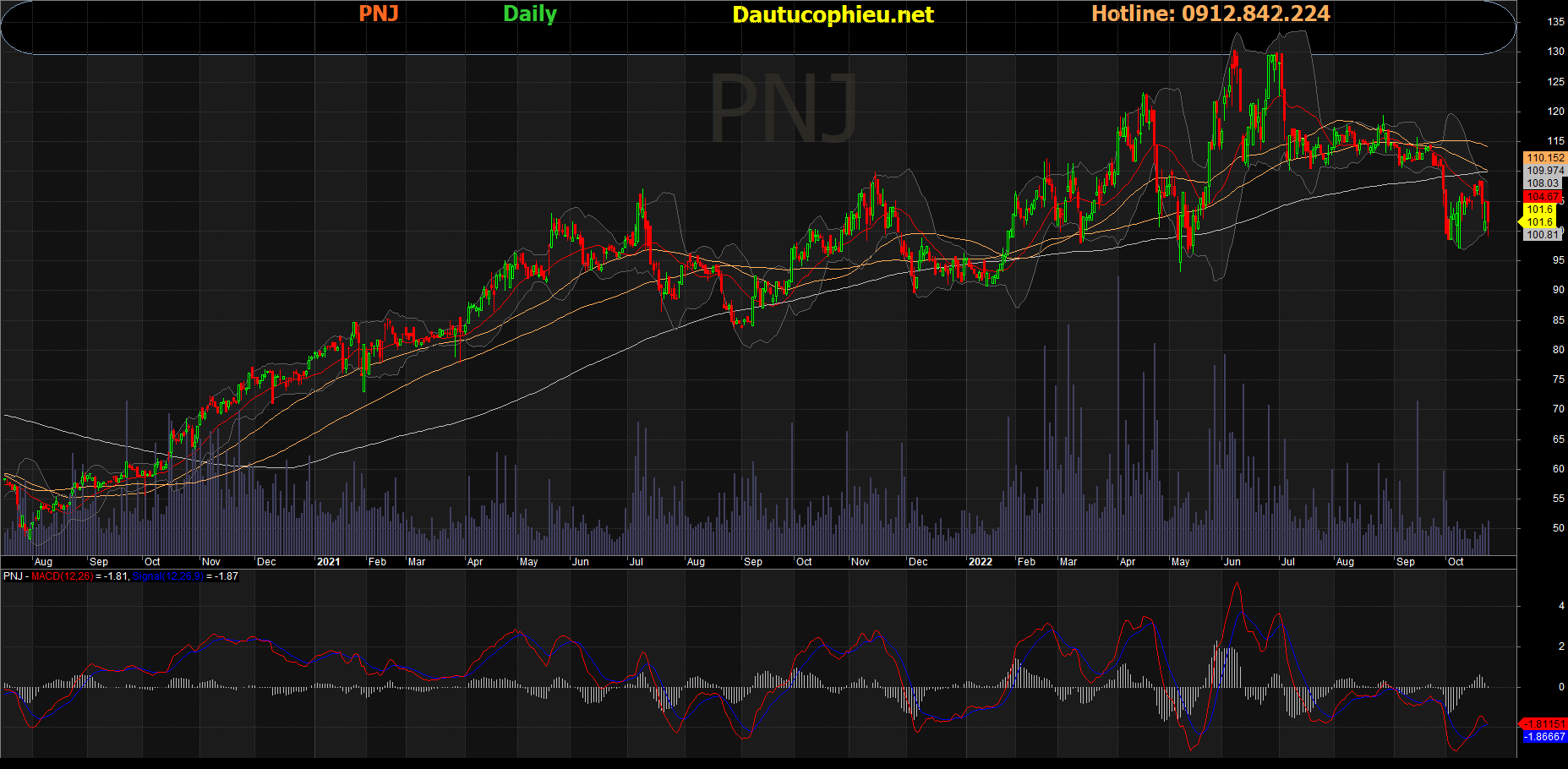
Task: Click the blue -1.86667 signal value tag
Action: point(1544,737)
